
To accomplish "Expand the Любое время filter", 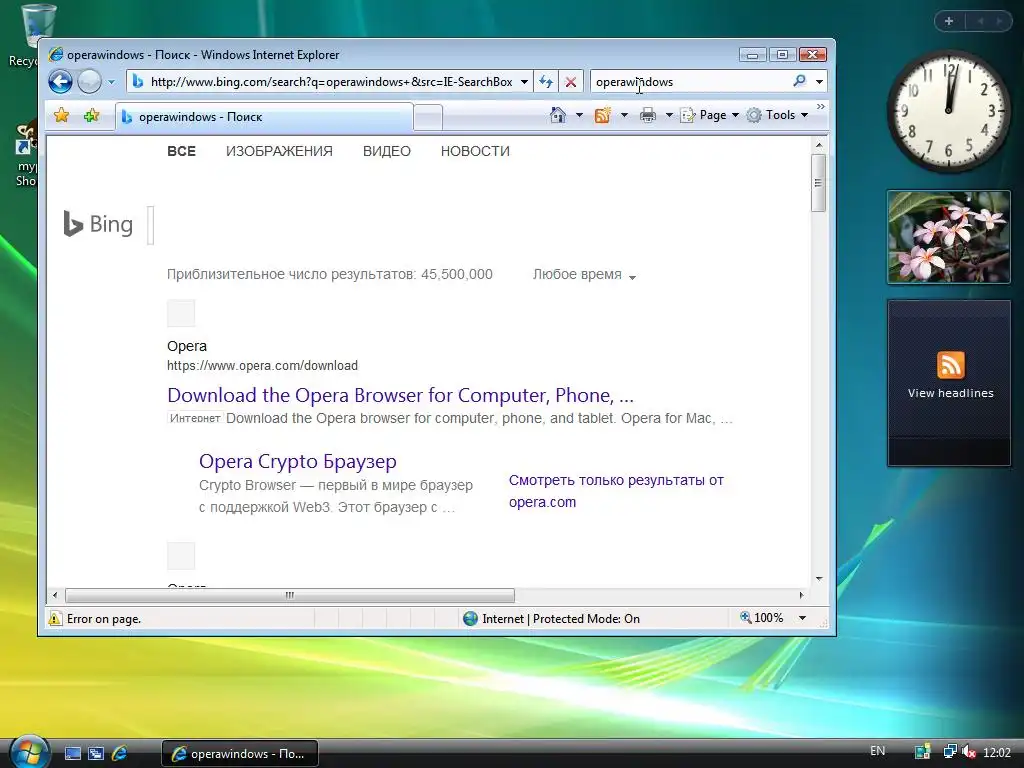I will pyautogui.click(x=584, y=274).
